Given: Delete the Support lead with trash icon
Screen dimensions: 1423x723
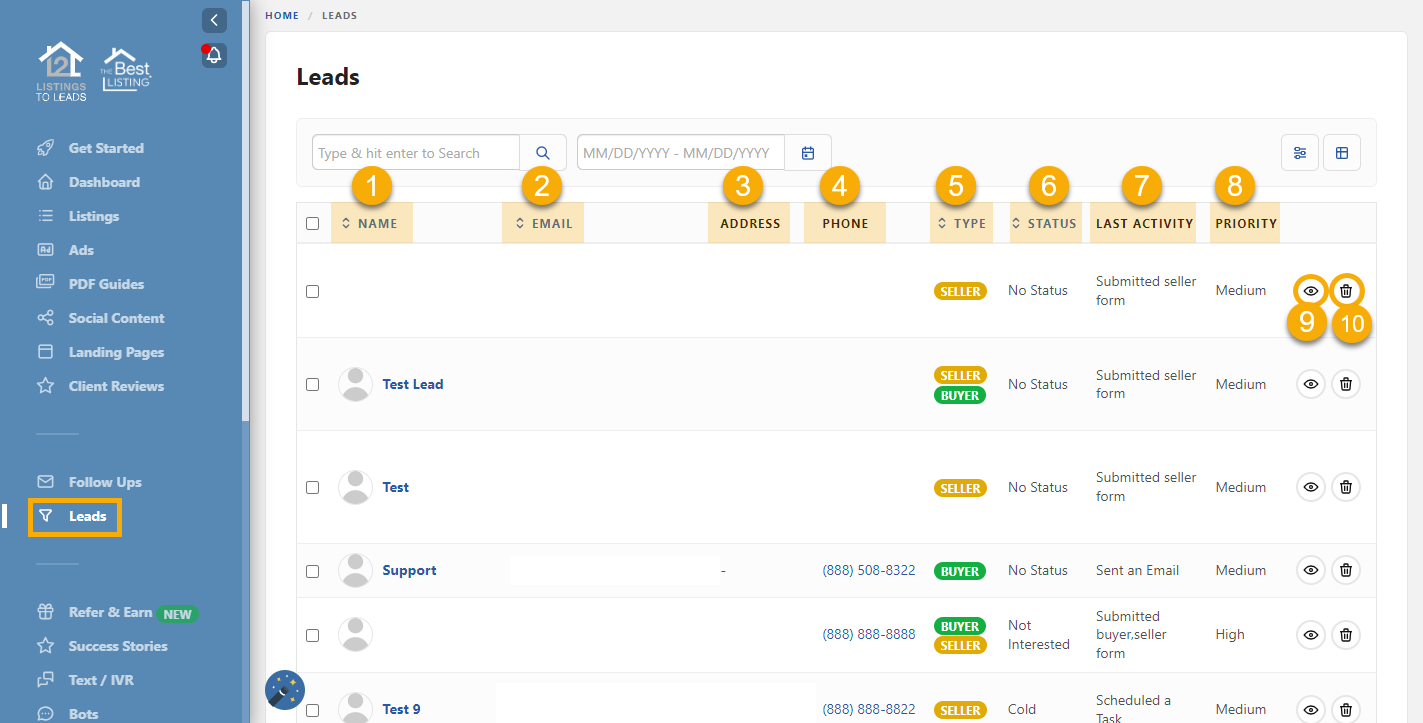Looking at the screenshot, I should (1346, 570).
